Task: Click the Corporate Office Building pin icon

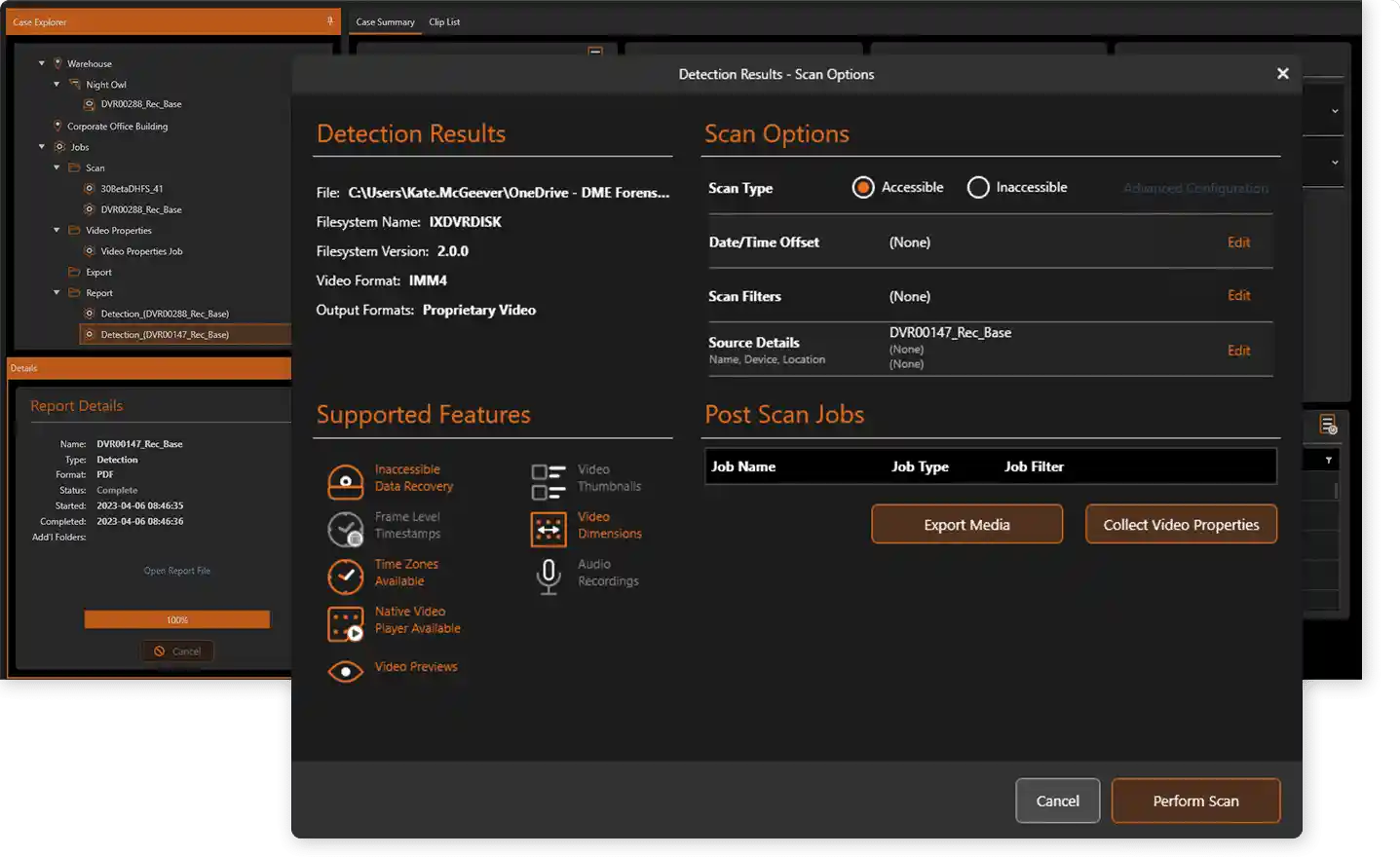Action: point(57,126)
